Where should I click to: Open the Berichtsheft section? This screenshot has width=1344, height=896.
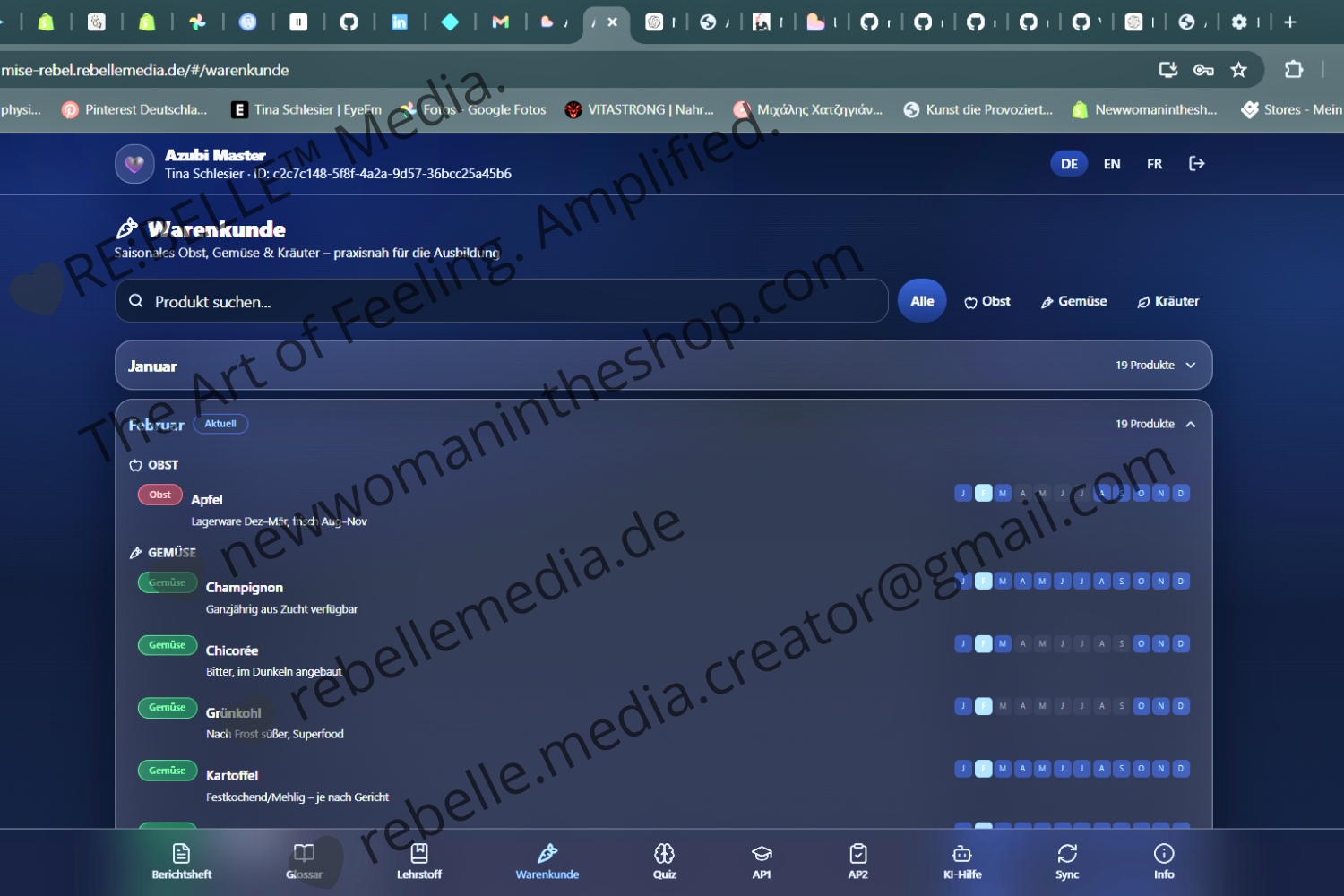(x=181, y=861)
